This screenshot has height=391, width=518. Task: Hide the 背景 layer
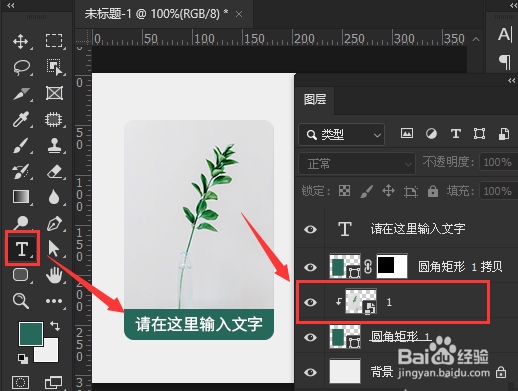tap(310, 372)
